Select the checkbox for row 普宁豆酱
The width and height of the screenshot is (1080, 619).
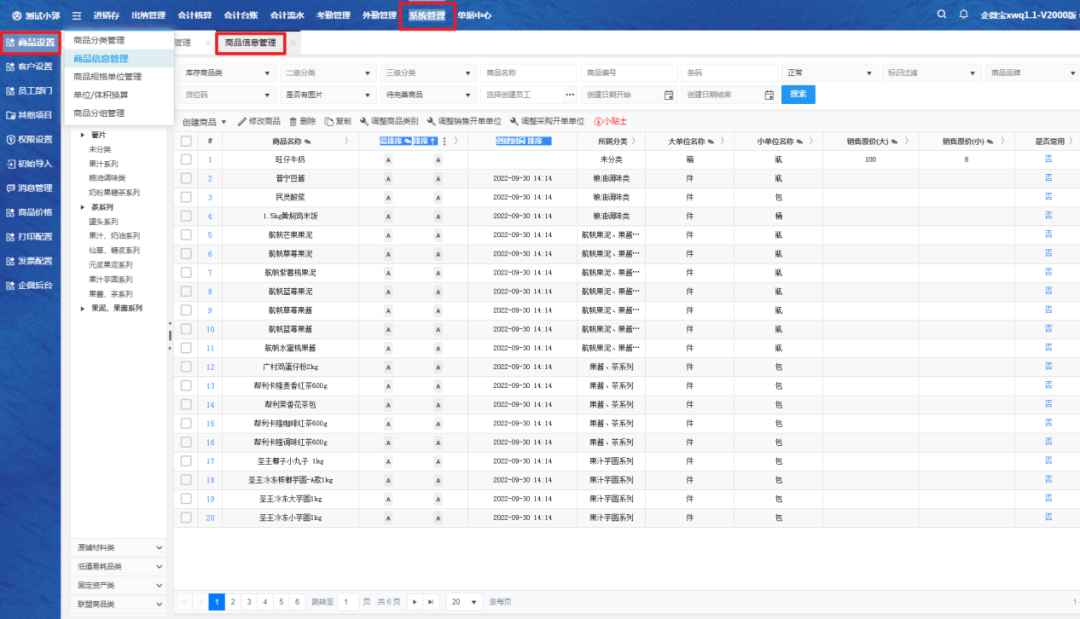tap(186, 179)
